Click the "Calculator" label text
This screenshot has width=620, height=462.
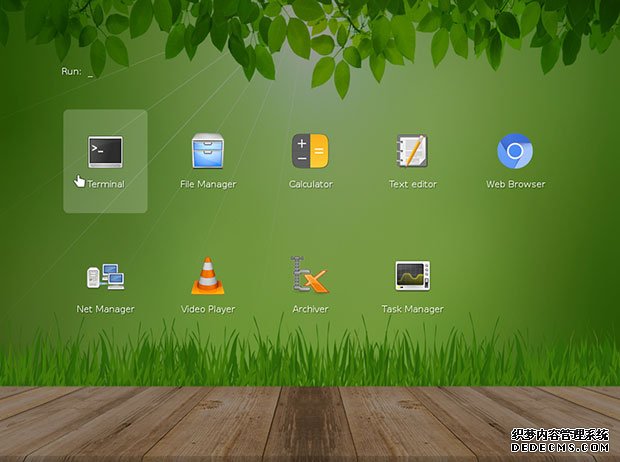pos(310,184)
